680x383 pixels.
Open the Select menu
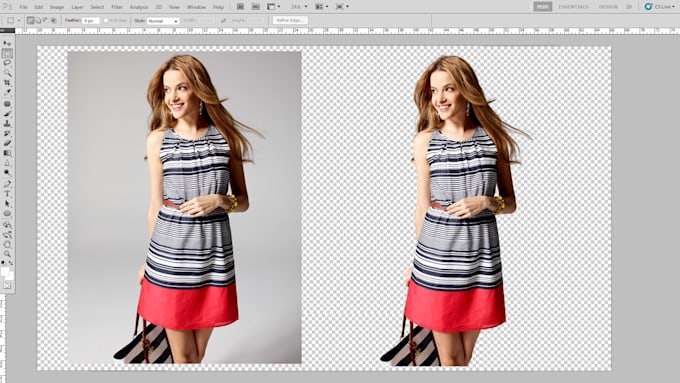pos(97,7)
